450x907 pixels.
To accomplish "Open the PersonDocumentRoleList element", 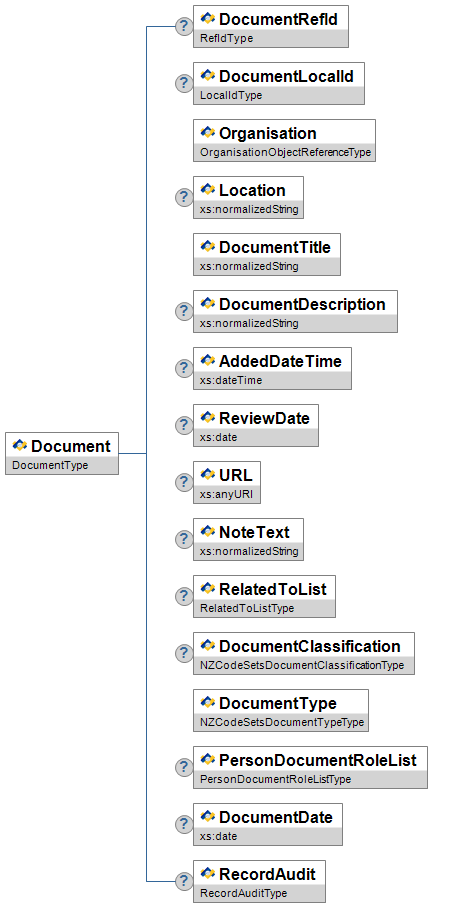I will (x=311, y=767).
